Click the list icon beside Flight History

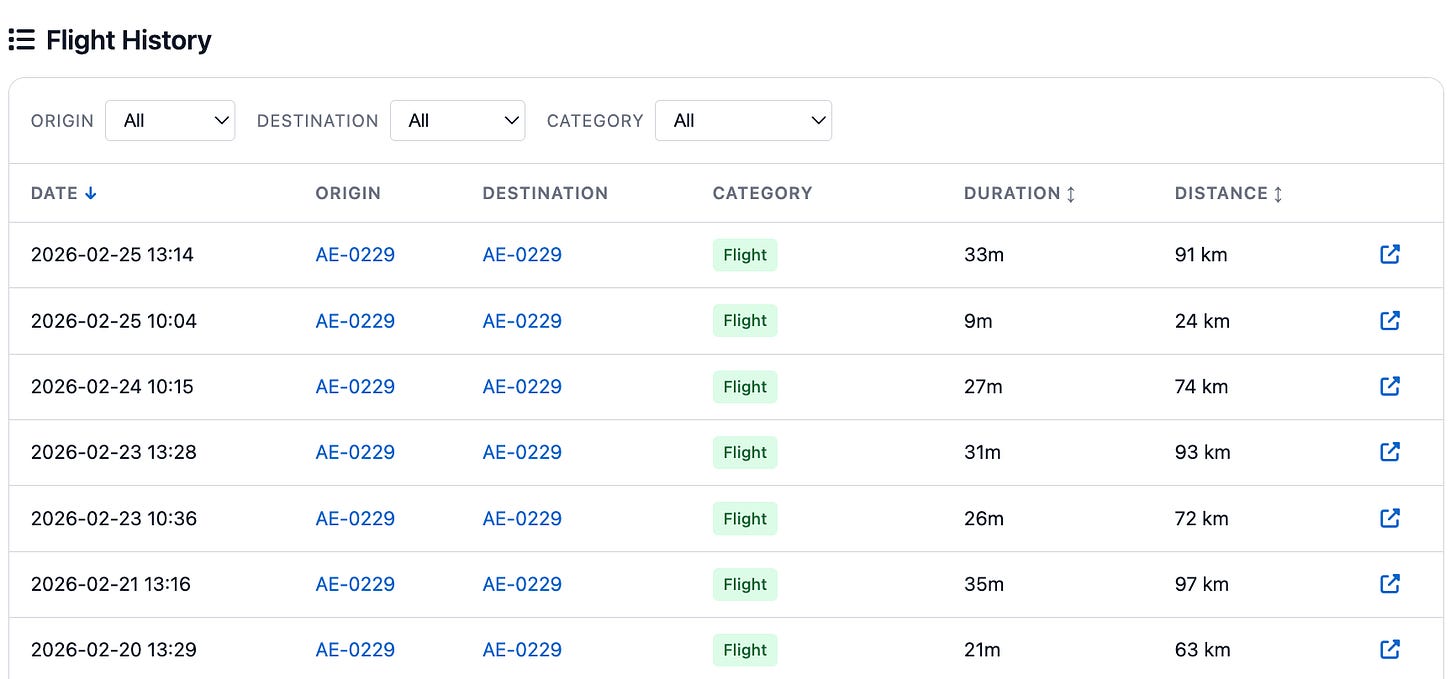click(21, 40)
